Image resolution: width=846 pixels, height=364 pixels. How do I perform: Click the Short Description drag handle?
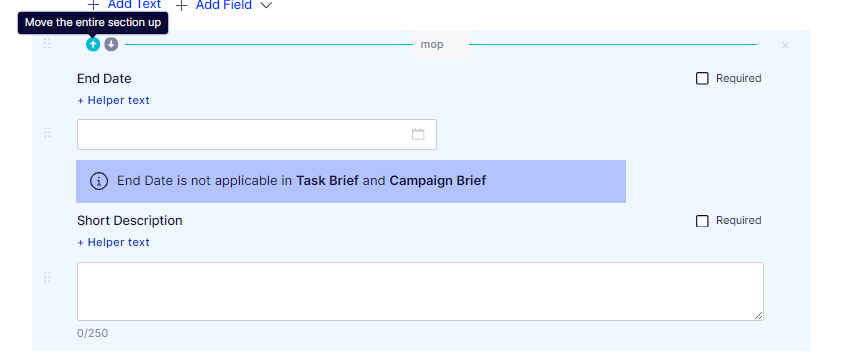(x=47, y=278)
